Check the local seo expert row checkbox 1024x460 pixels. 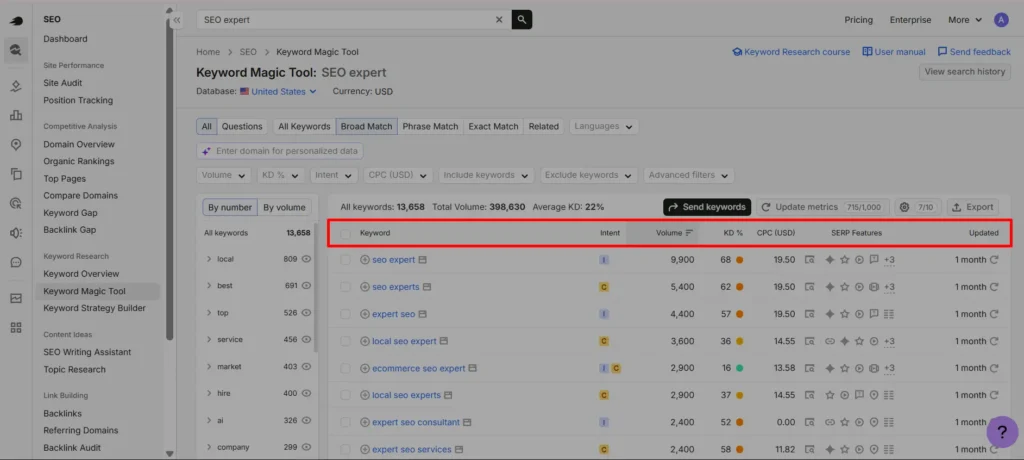(345, 341)
